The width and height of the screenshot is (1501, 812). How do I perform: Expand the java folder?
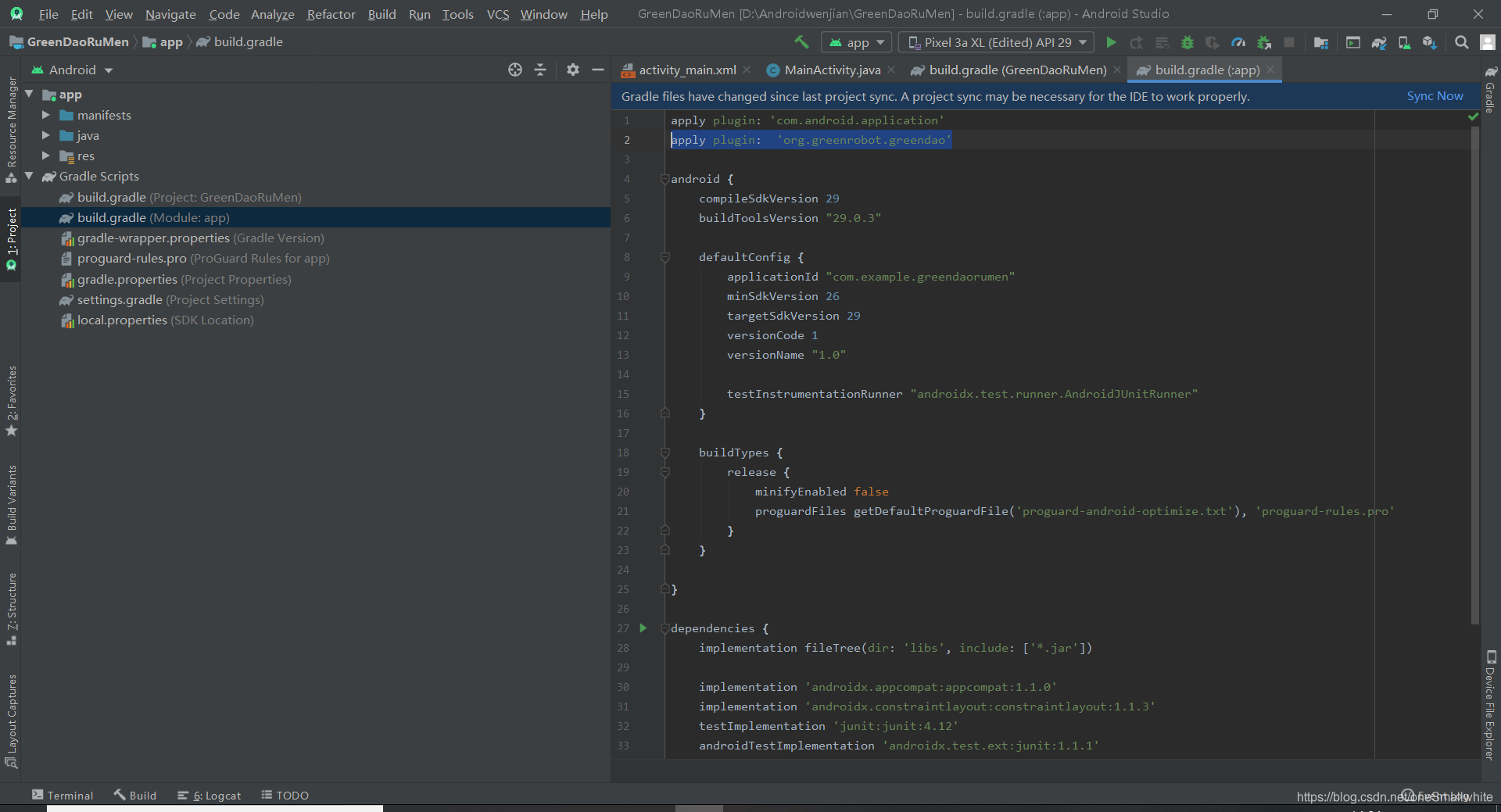click(46, 135)
